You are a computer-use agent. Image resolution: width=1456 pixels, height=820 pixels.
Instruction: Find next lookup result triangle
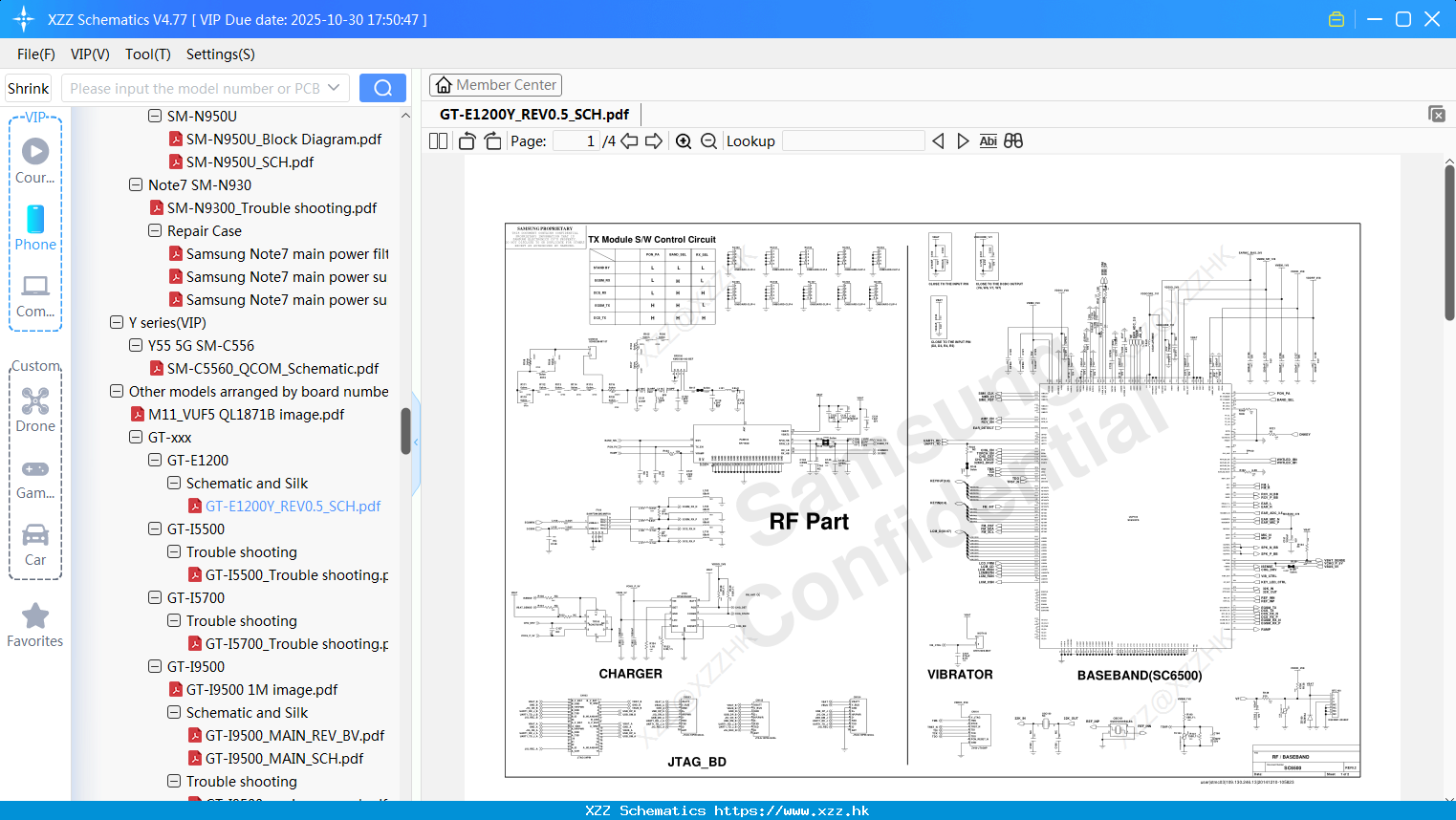[x=963, y=141]
